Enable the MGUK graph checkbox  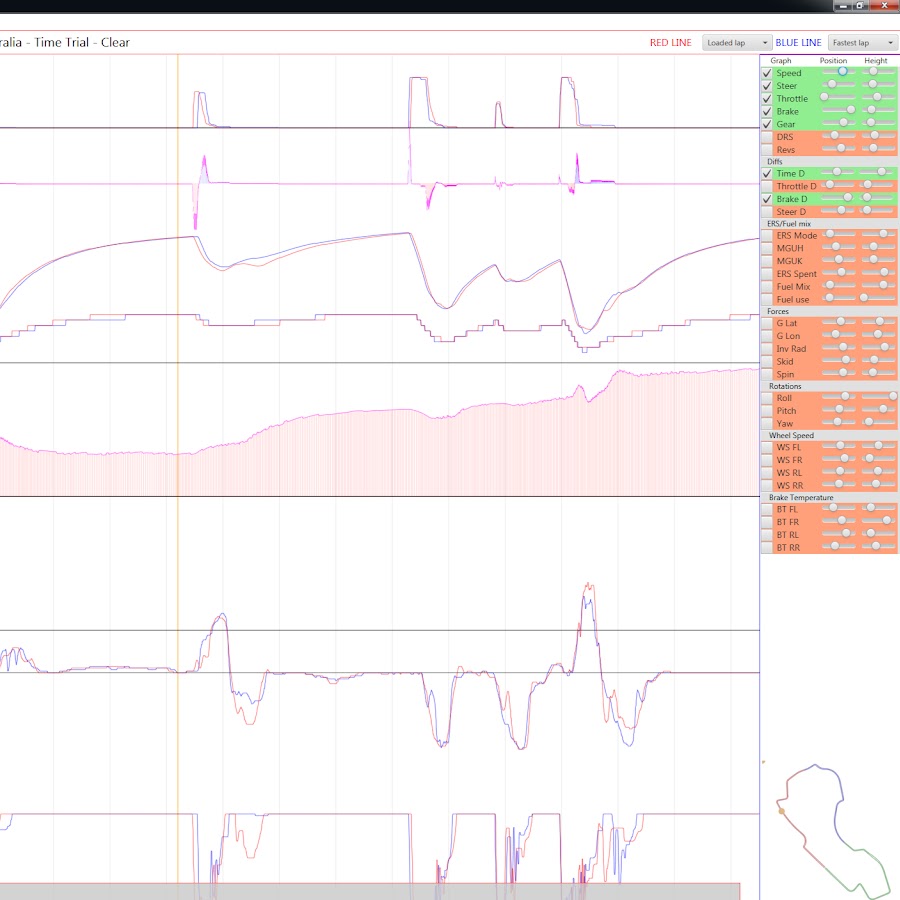click(x=767, y=261)
